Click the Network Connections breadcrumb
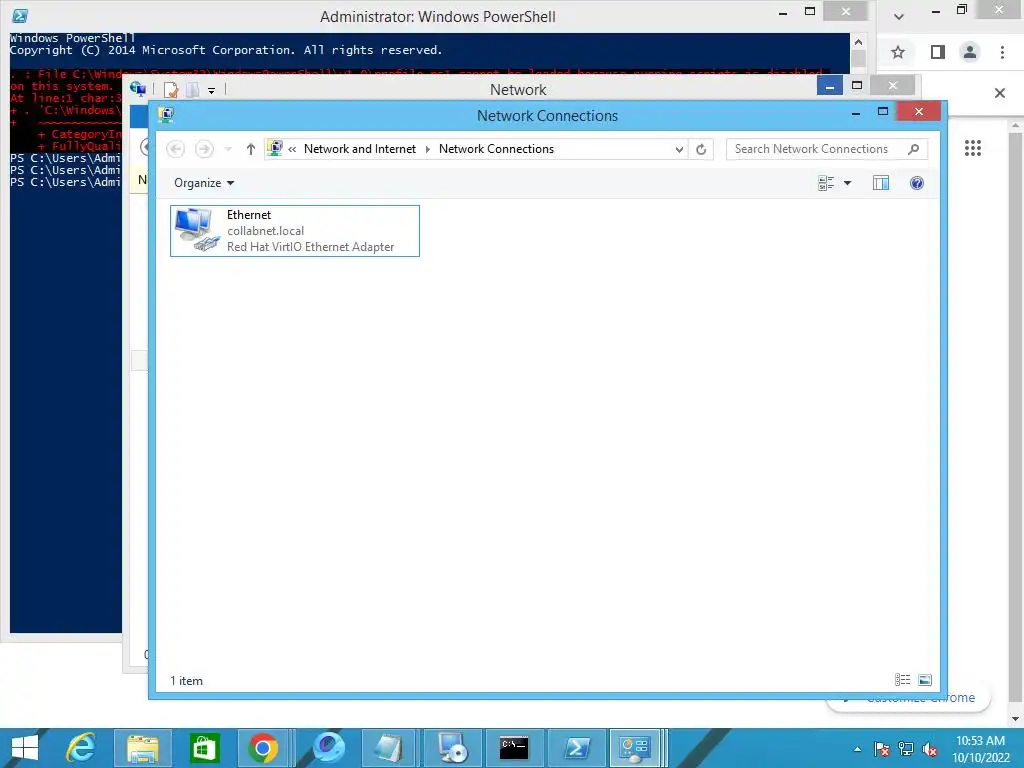Image resolution: width=1024 pixels, height=768 pixels. 496,149
